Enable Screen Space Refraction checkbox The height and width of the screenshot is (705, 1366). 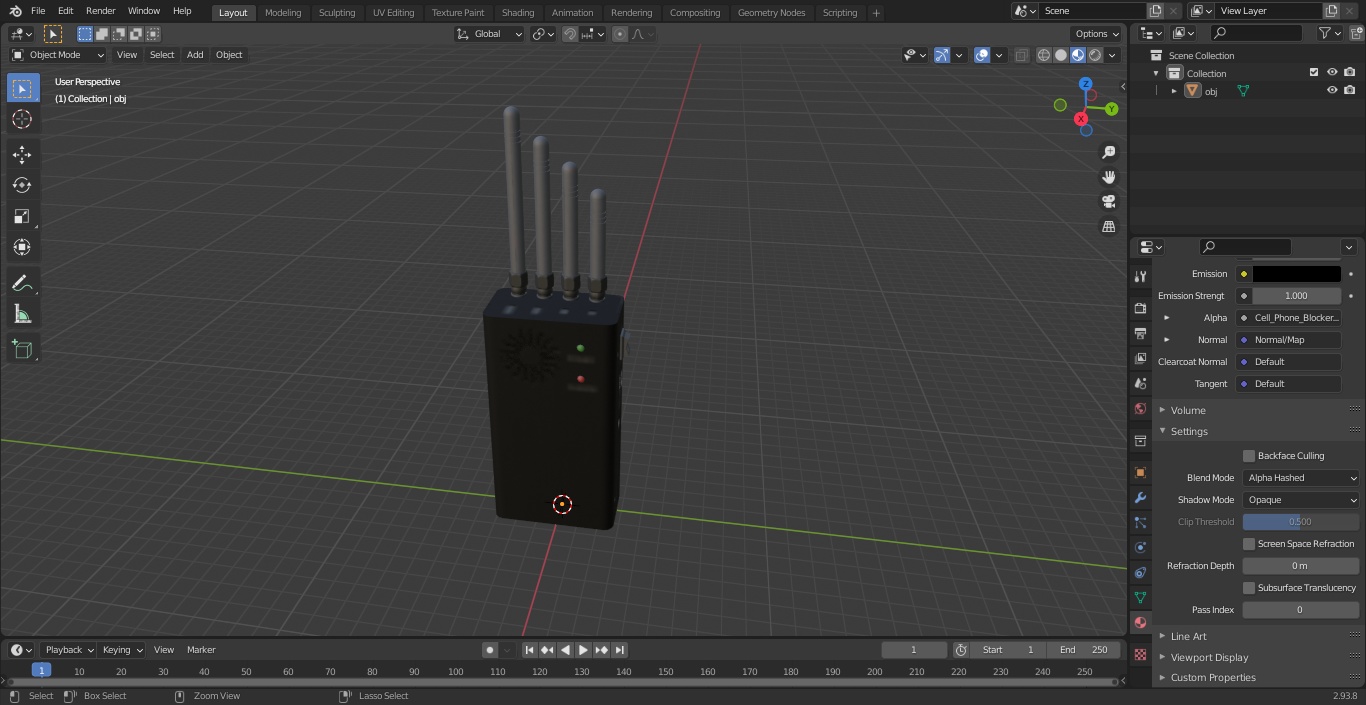click(1249, 544)
